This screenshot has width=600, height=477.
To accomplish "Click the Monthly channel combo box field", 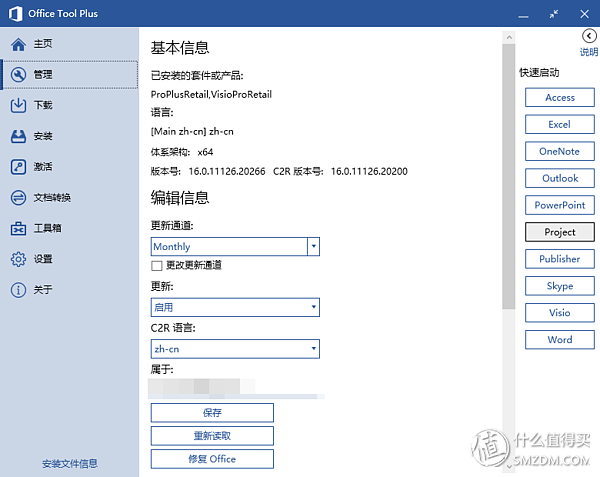I will (229, 246).
